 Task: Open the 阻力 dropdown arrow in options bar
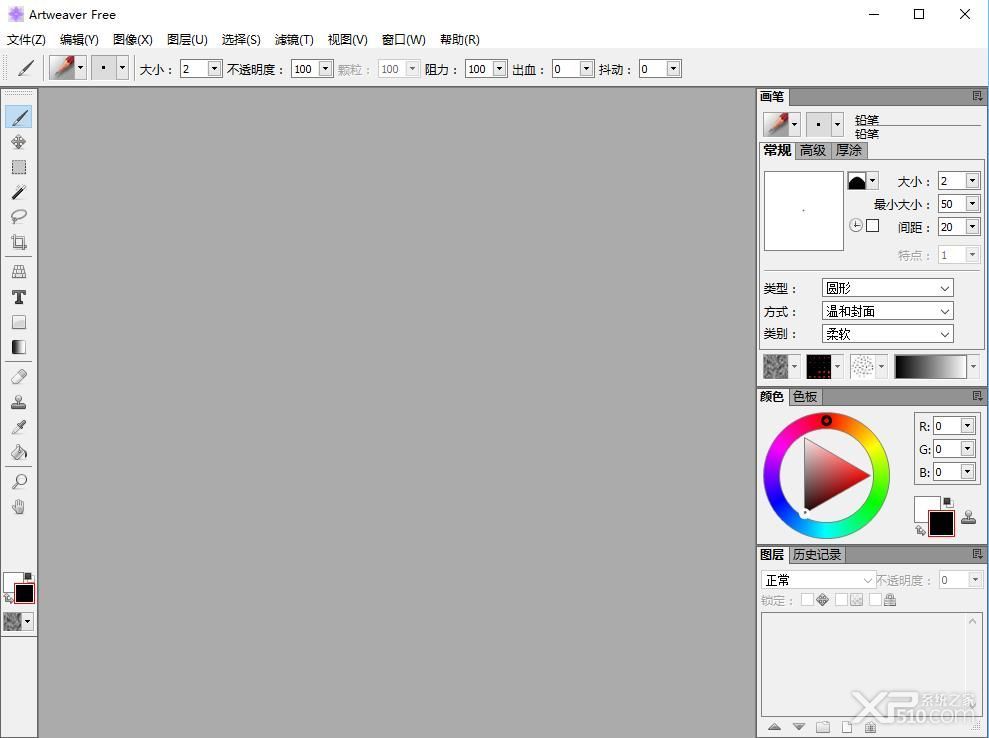coord(500,68)
